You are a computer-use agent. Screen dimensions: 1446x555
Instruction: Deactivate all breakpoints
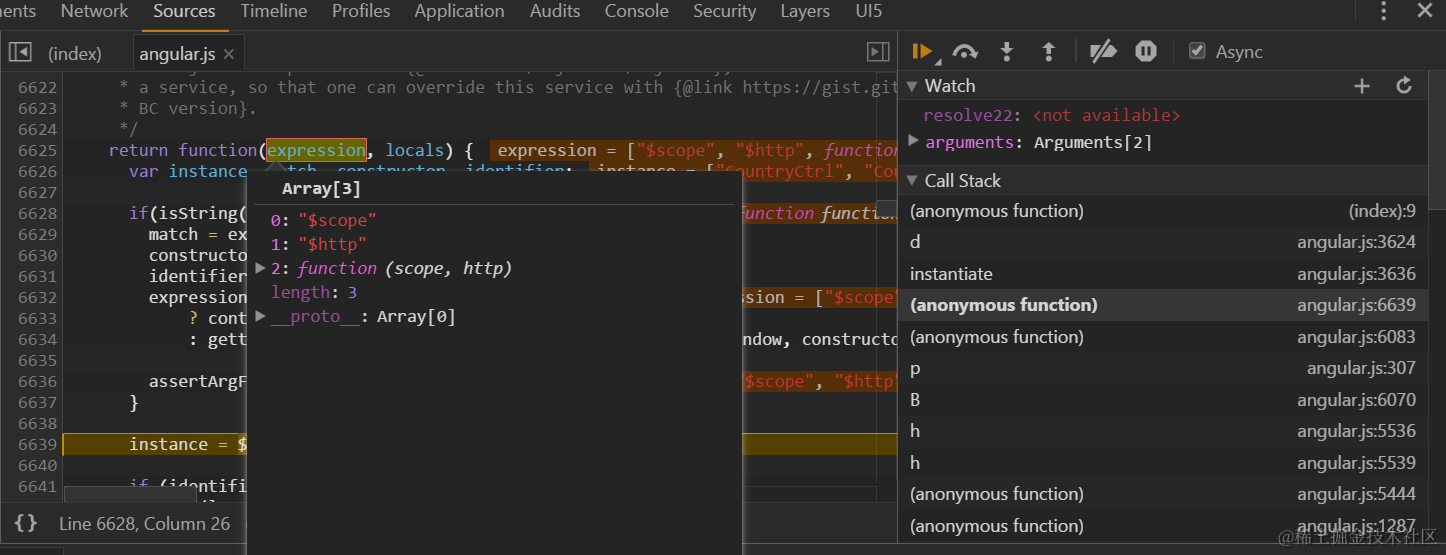[1102, 52]
